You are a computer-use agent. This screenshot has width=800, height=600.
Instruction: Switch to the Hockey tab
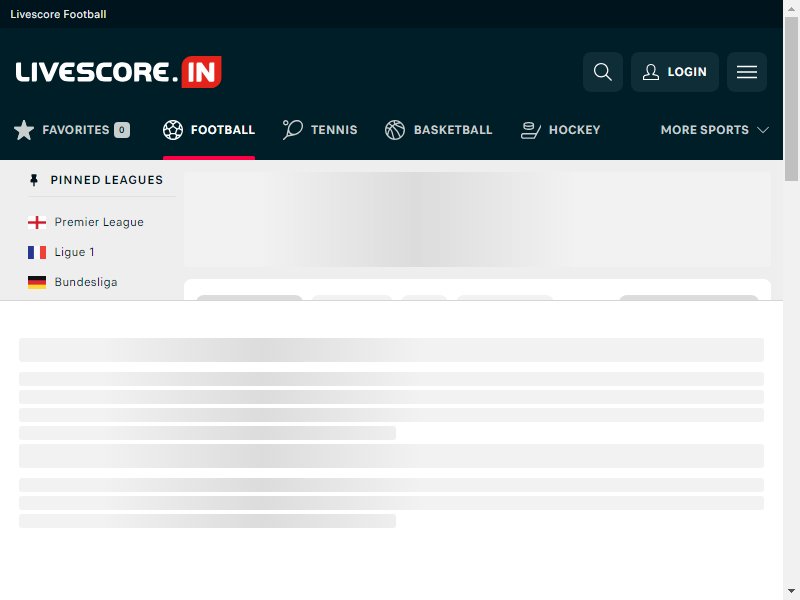point(560,130)
